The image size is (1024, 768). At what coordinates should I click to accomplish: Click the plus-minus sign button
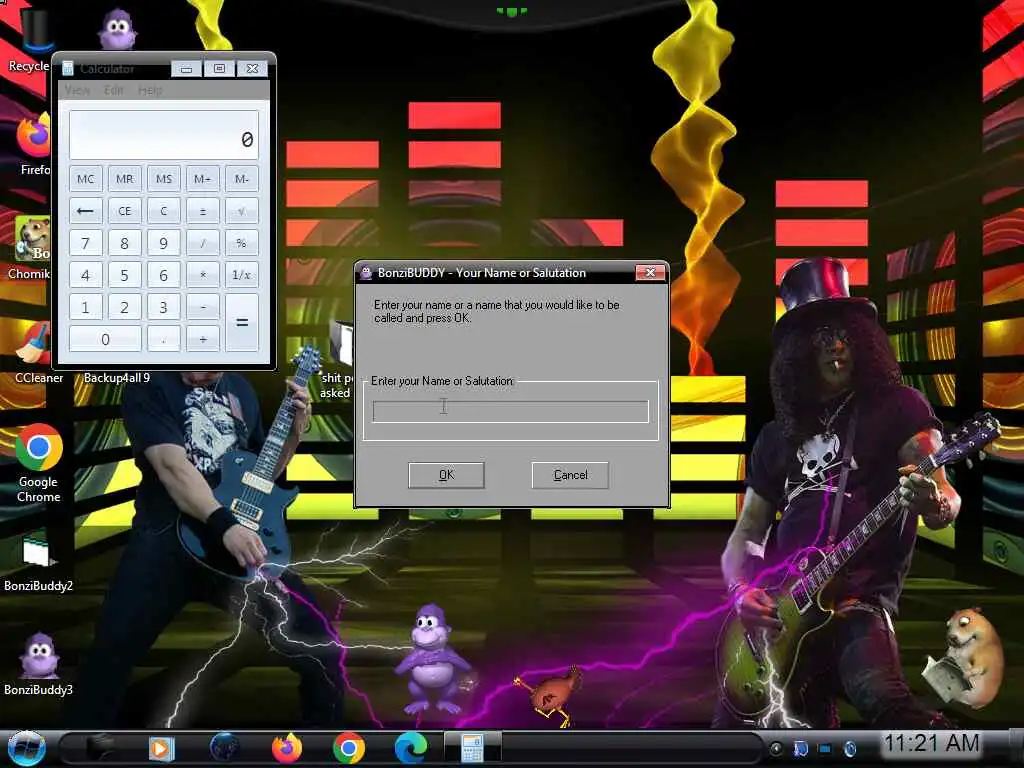tap(202, 211)
